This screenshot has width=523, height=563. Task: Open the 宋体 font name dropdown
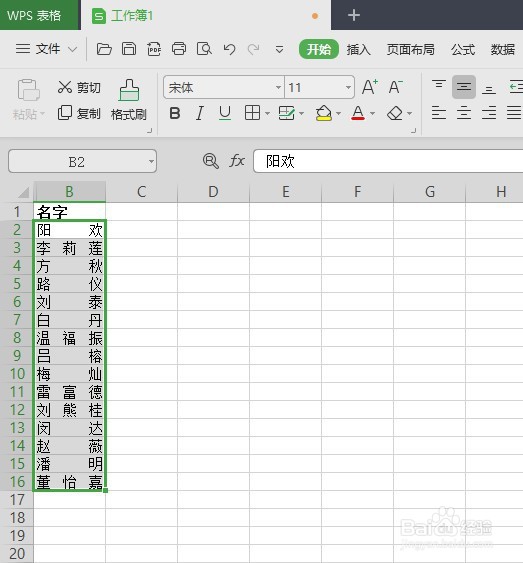(x=278, y=87)
